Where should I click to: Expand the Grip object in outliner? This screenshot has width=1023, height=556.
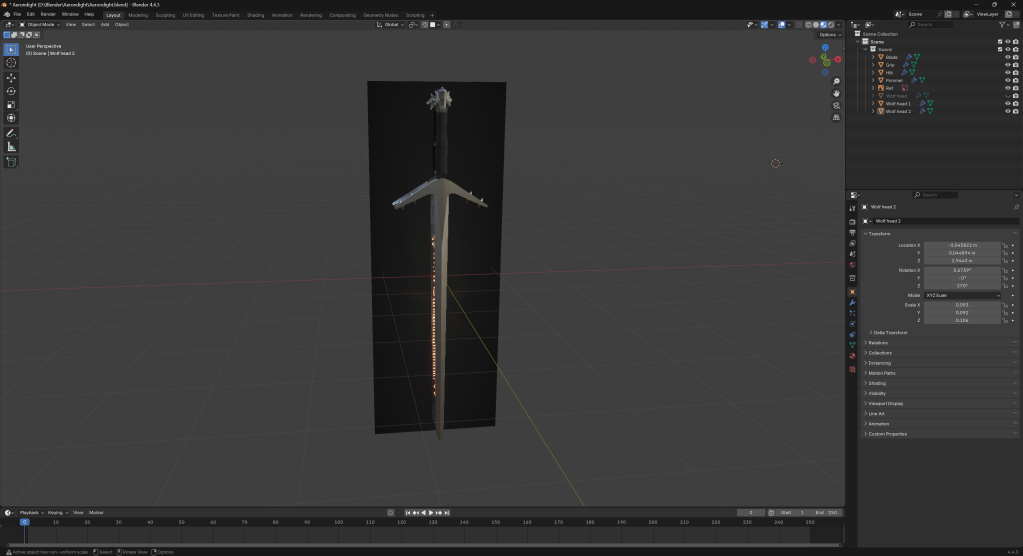873,65
